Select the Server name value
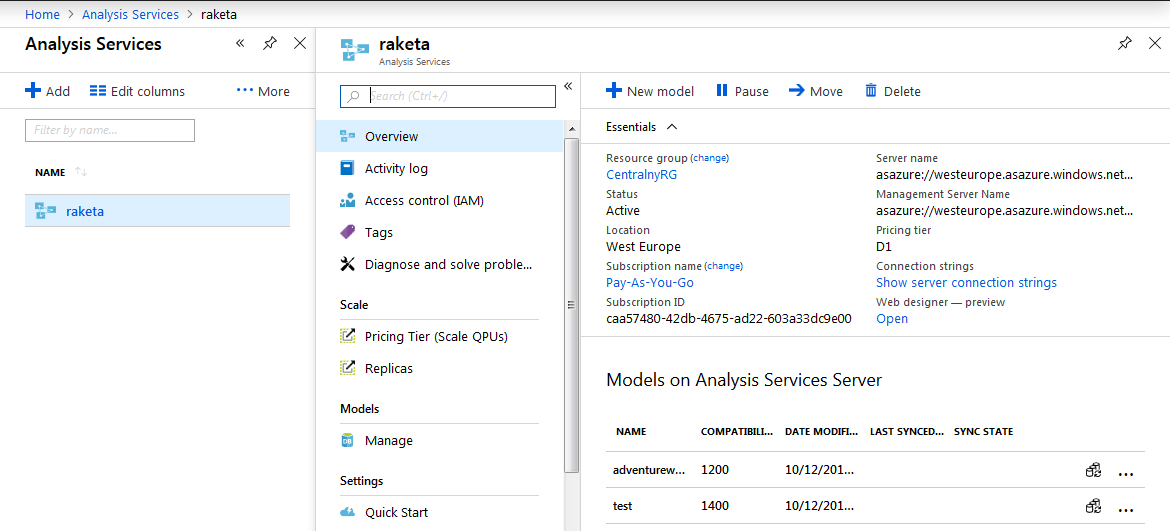Image resolution: width=1170 pixels, height=531 pixels. [1004, 175]
